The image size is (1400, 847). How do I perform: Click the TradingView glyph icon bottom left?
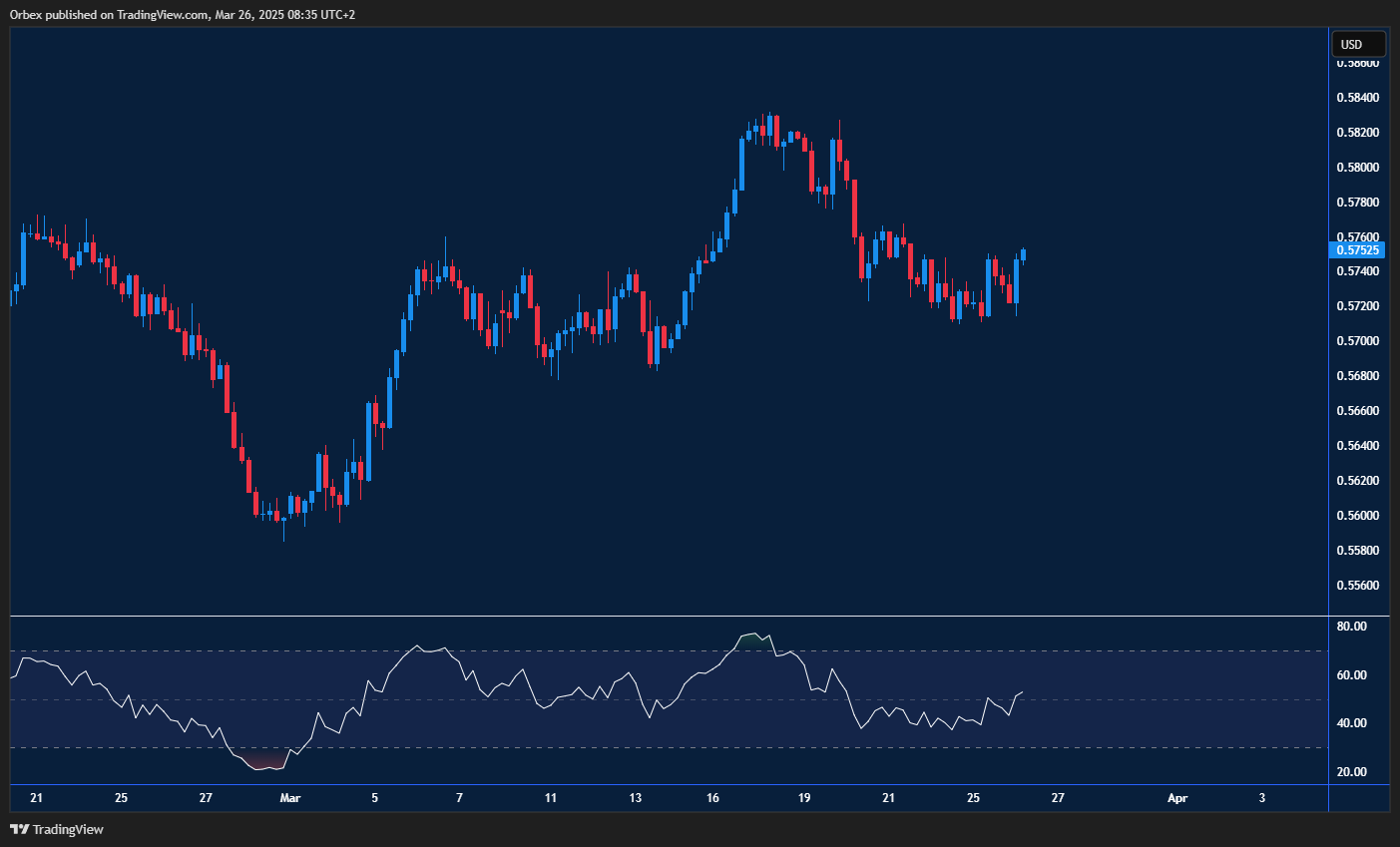click(x=18, y=829)
